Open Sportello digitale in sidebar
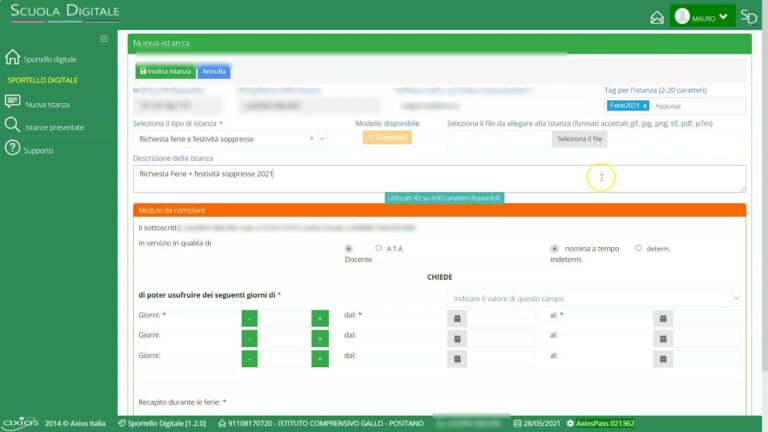 tap(42, 58)
